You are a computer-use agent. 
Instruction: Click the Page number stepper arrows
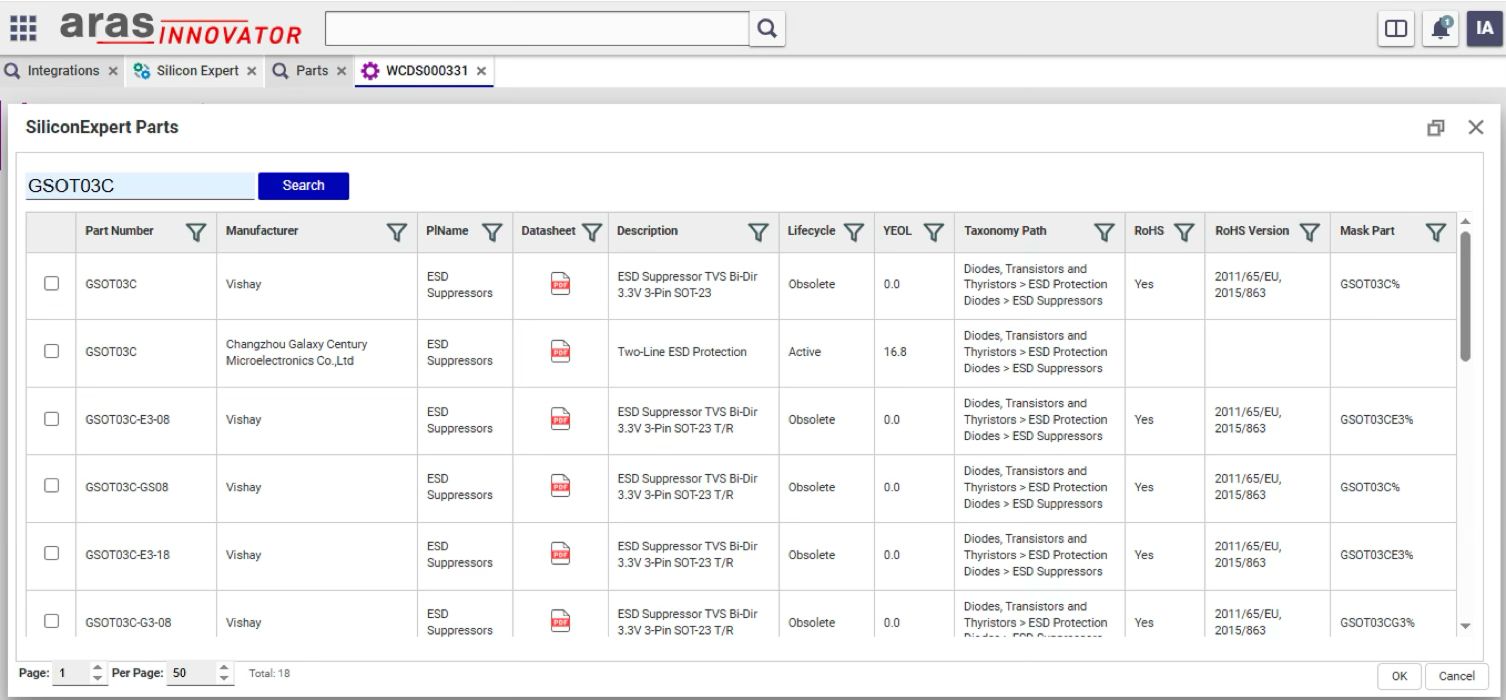click(97, 674)
